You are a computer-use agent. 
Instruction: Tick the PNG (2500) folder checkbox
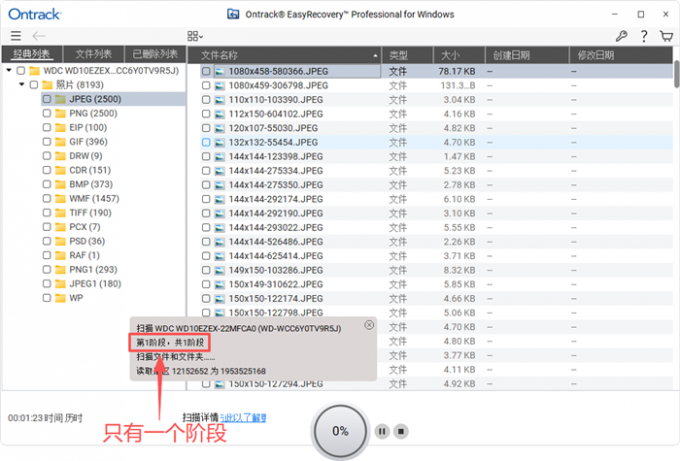coord(47,114)
